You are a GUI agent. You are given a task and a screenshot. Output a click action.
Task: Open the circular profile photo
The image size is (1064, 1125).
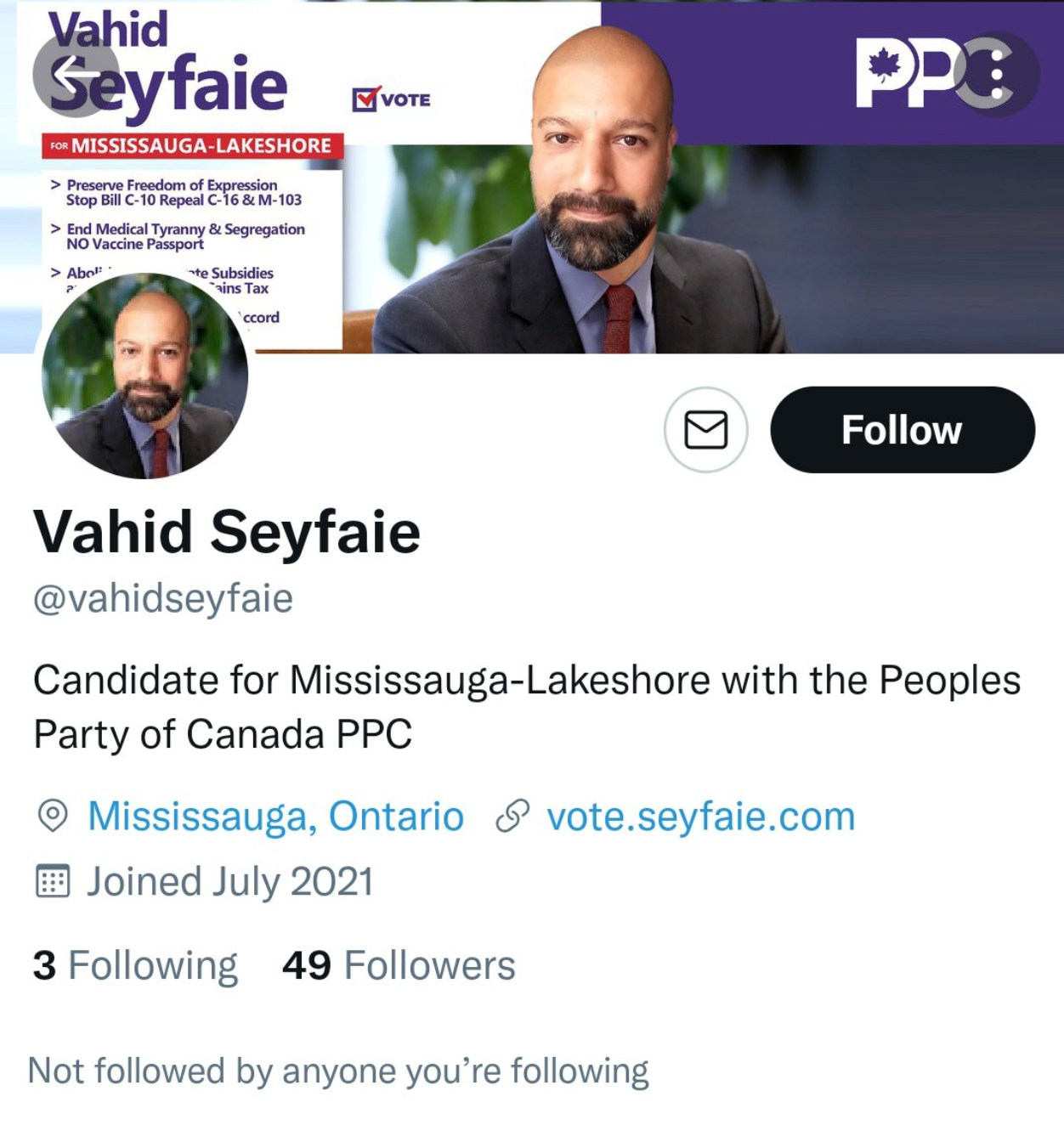pyautogui.click(x=145, y=375)
